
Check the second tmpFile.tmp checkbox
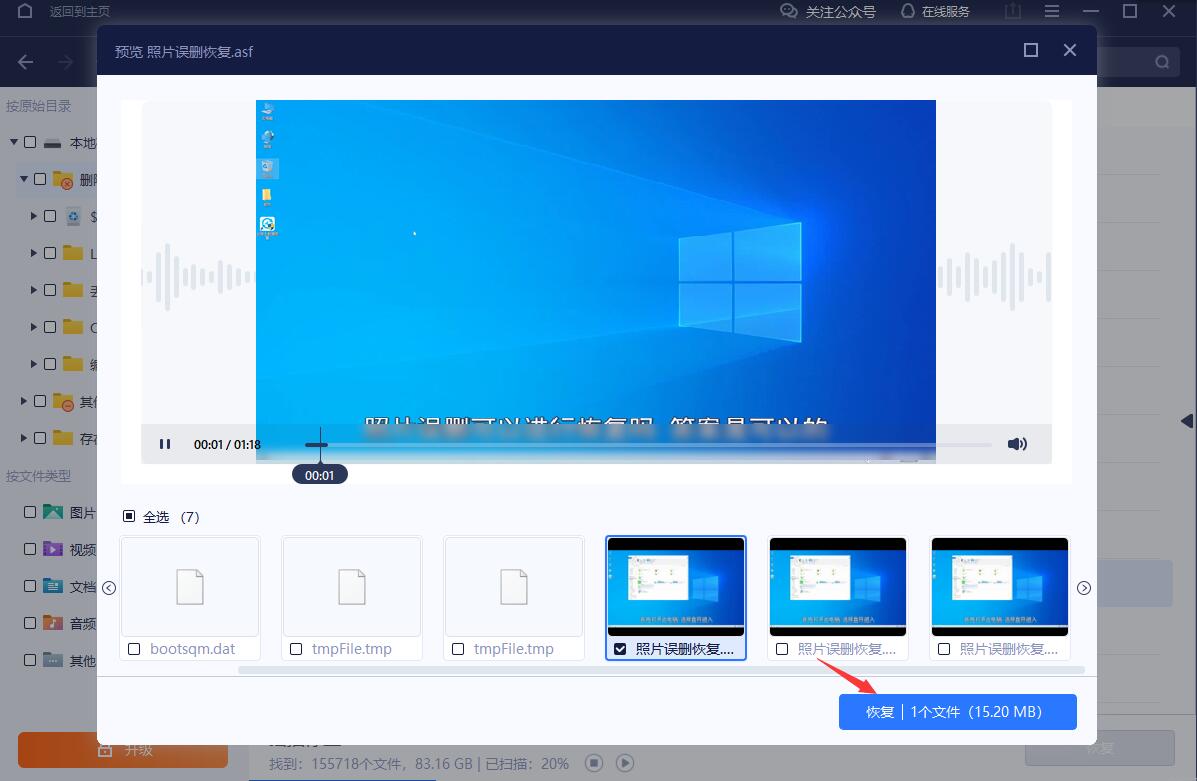click(458, 649)
